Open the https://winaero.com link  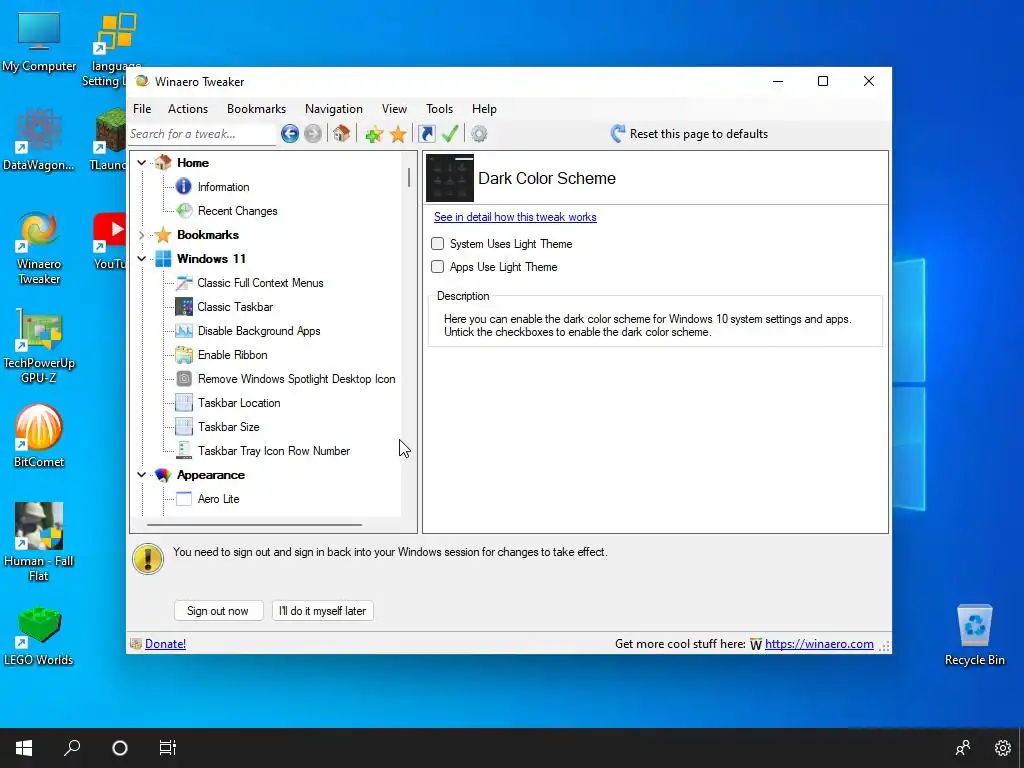tap(819, 644)
